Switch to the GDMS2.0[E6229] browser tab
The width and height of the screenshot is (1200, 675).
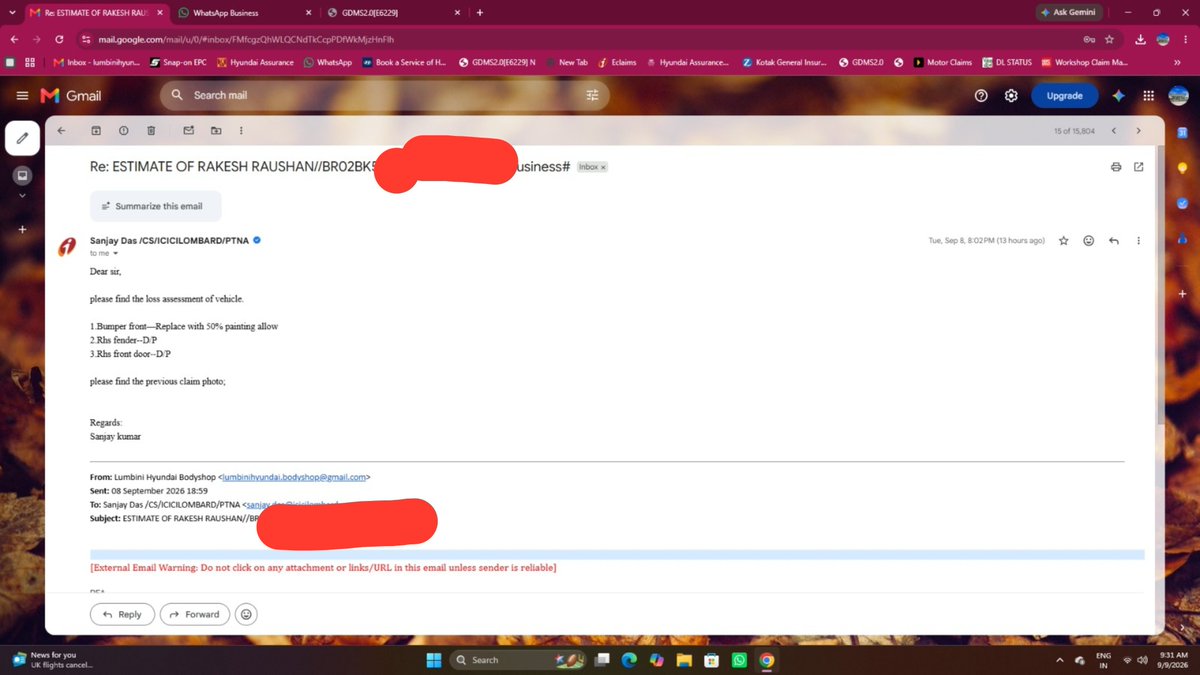393,13
